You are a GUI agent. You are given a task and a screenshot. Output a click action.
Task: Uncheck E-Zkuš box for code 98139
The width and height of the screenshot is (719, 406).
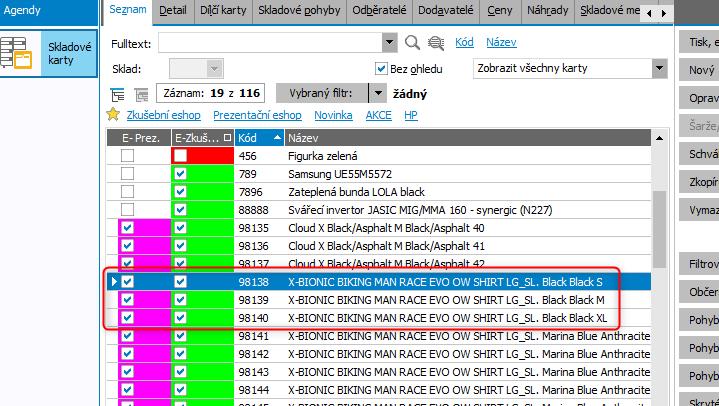click(x=180, y=300)
